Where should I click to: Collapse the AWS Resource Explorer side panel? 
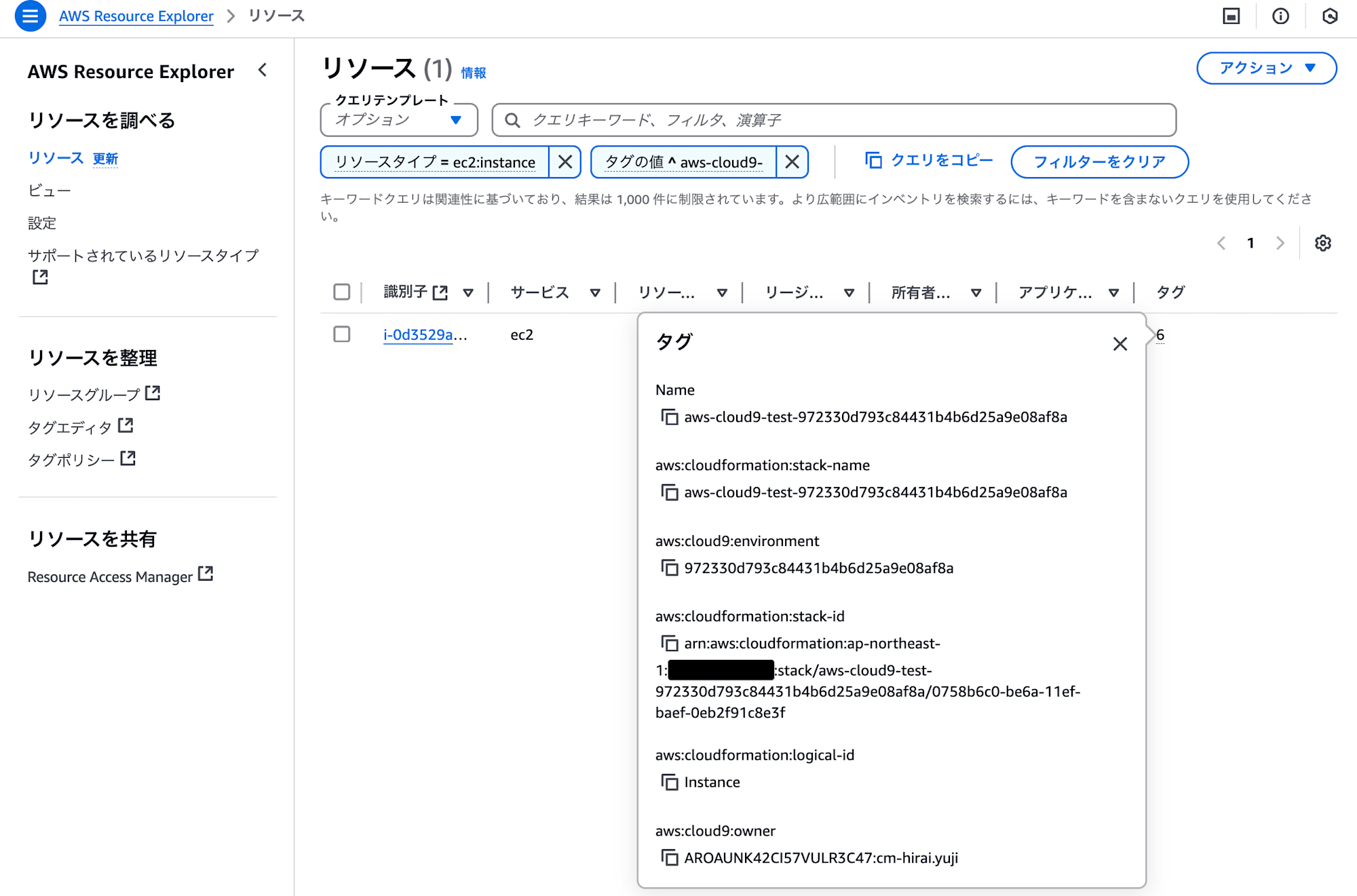point(263,71)
